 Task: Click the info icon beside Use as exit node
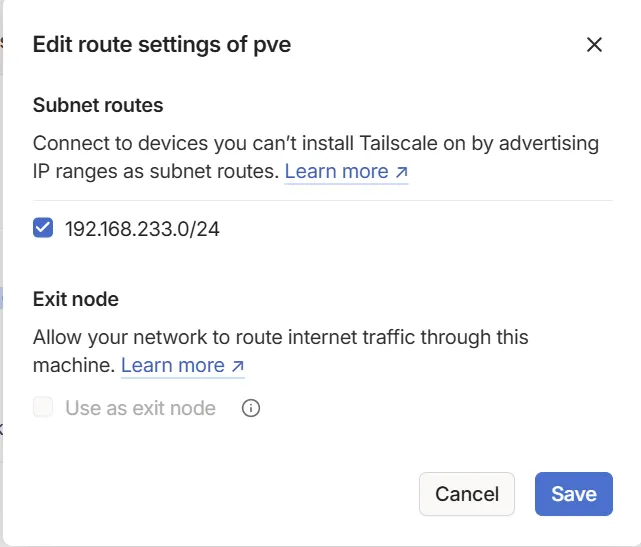251,408
